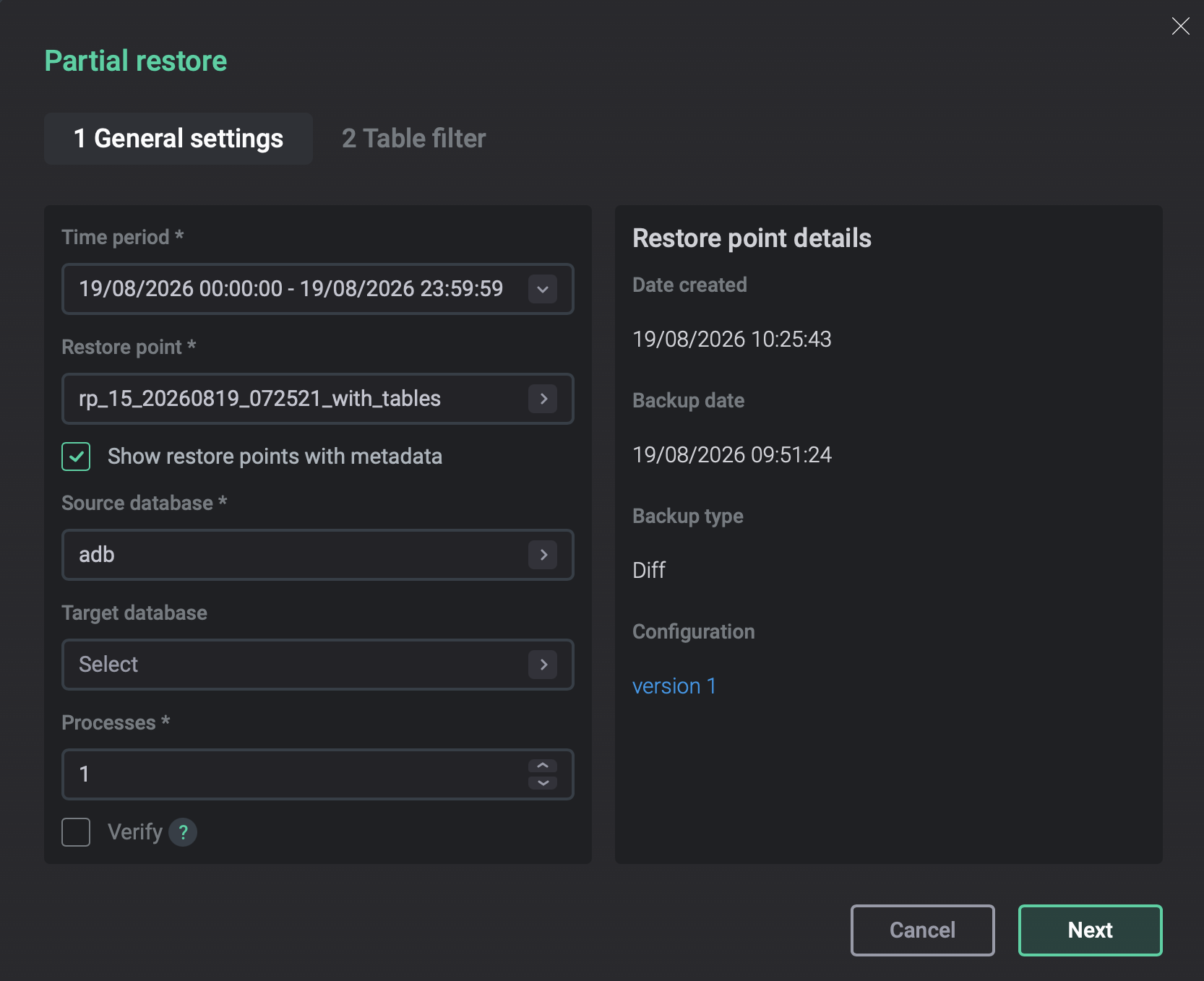
Task: Click the Restore point field label
Action: [x=129, y=347]
